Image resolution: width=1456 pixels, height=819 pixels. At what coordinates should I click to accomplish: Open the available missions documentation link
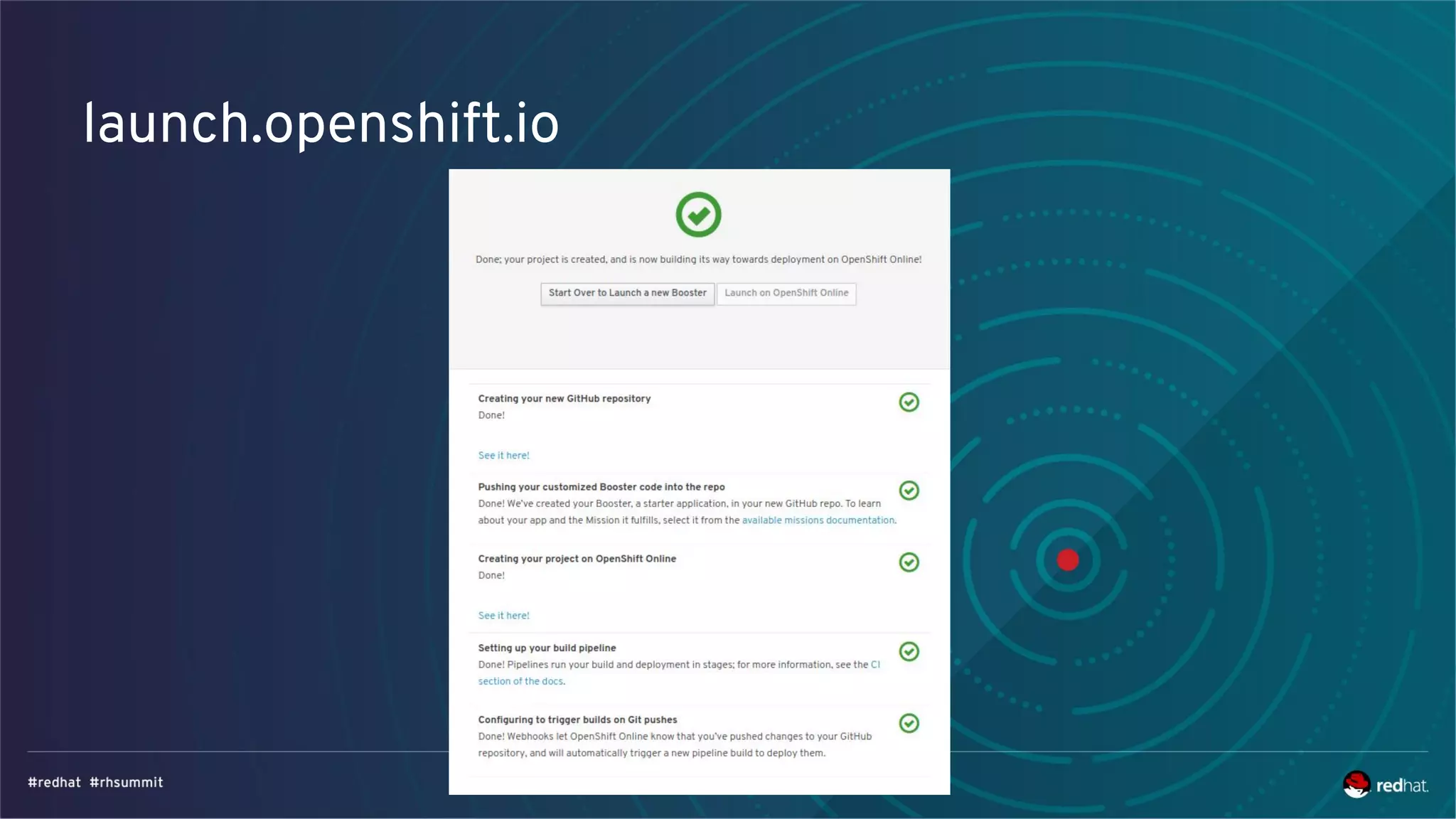pos(818,520)
